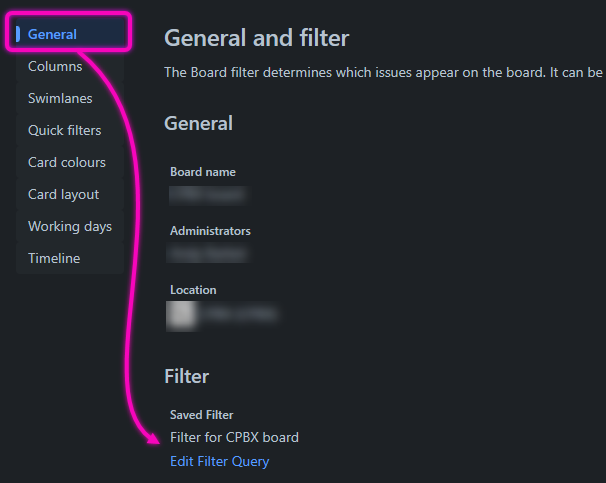Select Working days in sidebar
The image size is (606, 483).
(x=69, y=227)
